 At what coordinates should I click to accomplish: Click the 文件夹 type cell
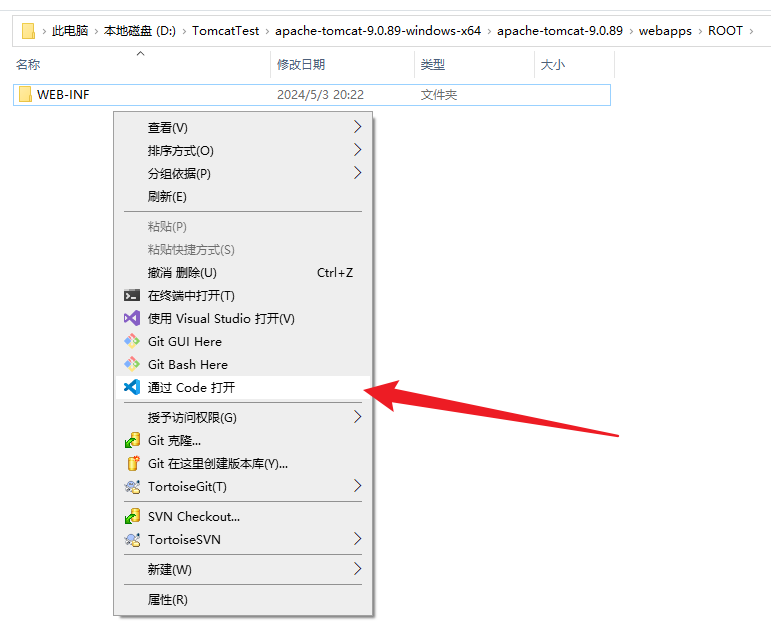439,95
